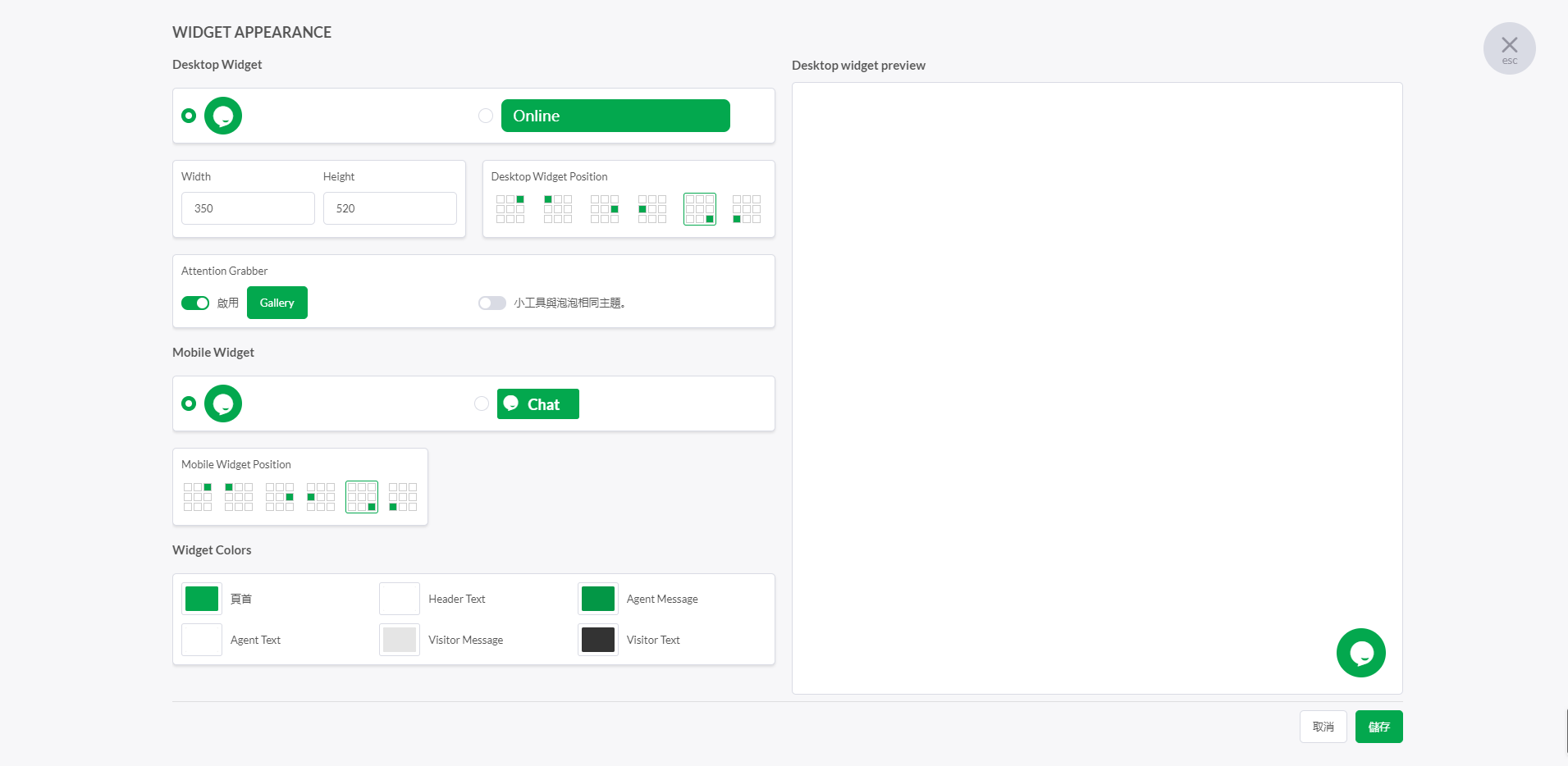Set desktop widget position to bottom-left
1568x766 pixels.
747,209
